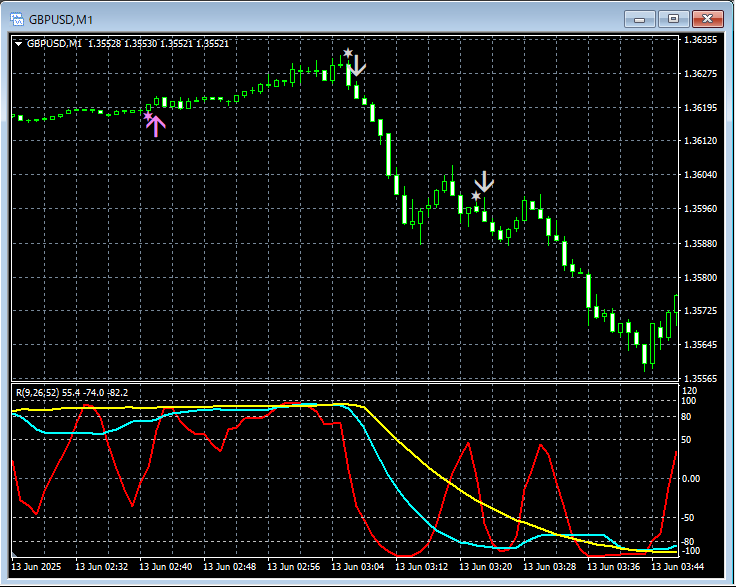This screenshot has width=736, height=587.
Task: Click the chart icon in the title bar
Action: point(16,19)
